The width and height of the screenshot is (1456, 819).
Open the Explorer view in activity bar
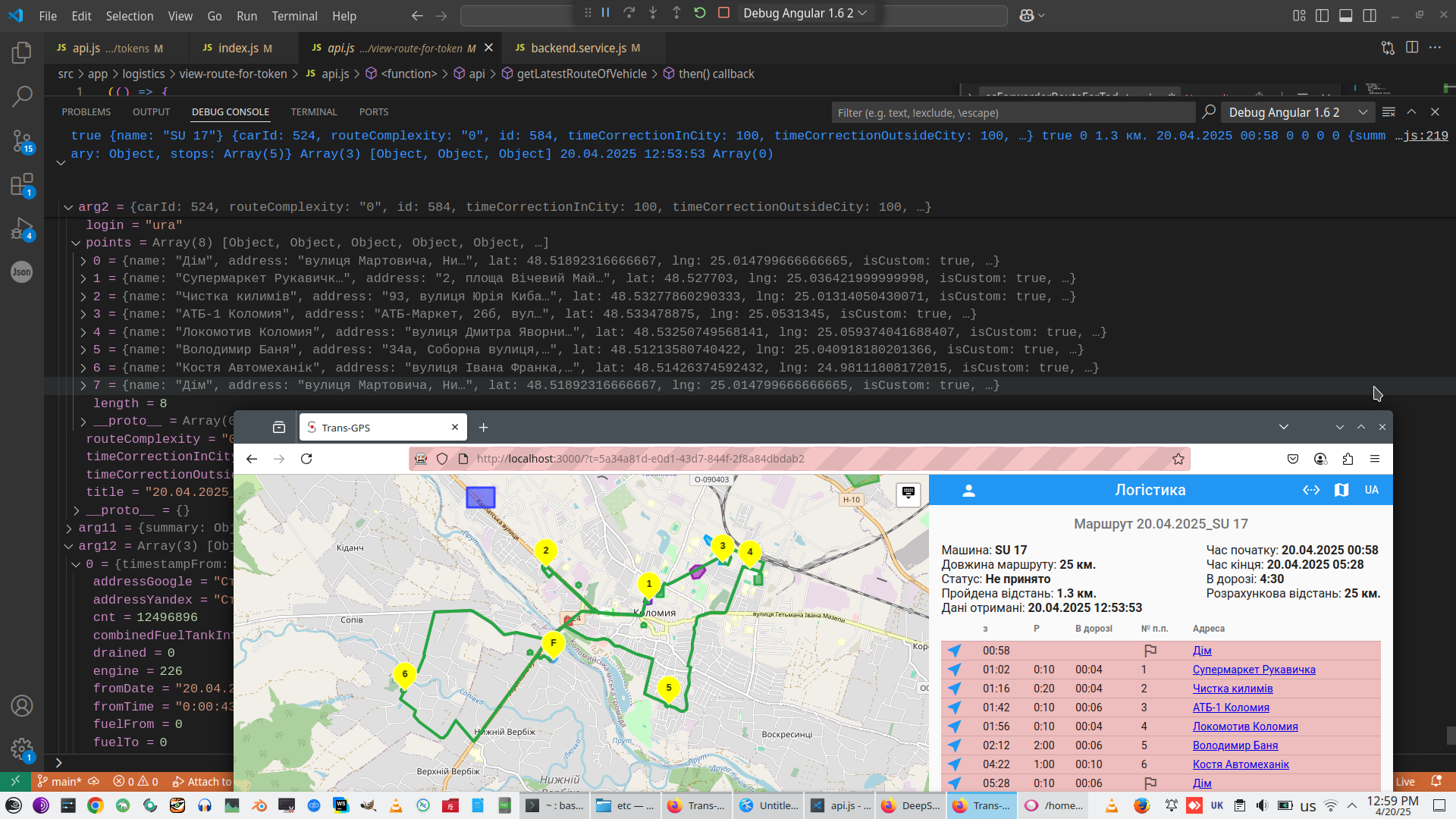pyautogui.click(x=21, y=52)
